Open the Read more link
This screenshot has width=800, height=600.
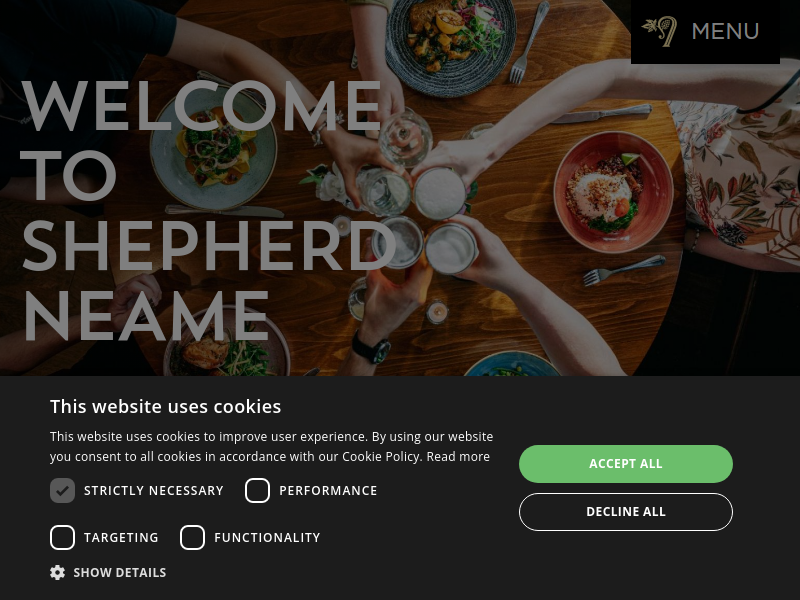click(458, 457)
